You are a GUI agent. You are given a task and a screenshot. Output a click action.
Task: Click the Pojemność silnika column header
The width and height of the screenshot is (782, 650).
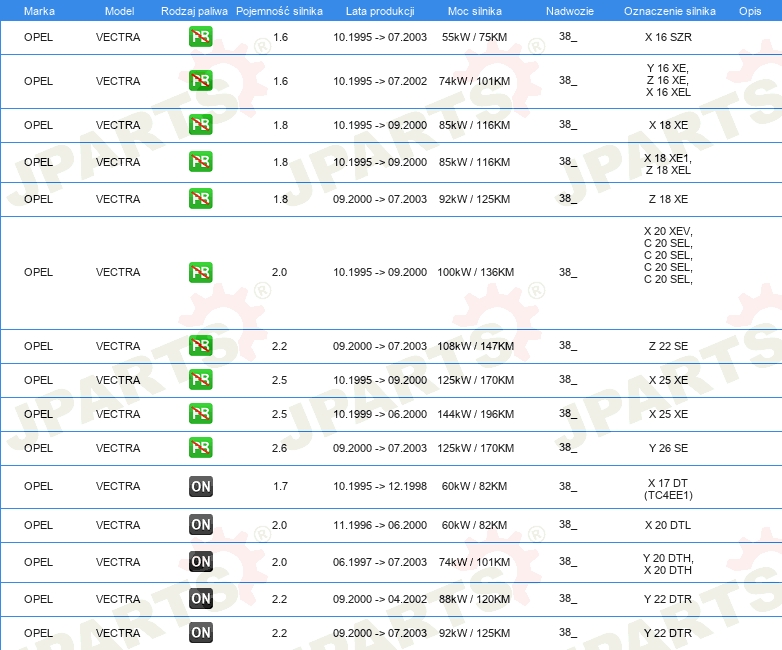pyautogui.click(x=279, y=11)
